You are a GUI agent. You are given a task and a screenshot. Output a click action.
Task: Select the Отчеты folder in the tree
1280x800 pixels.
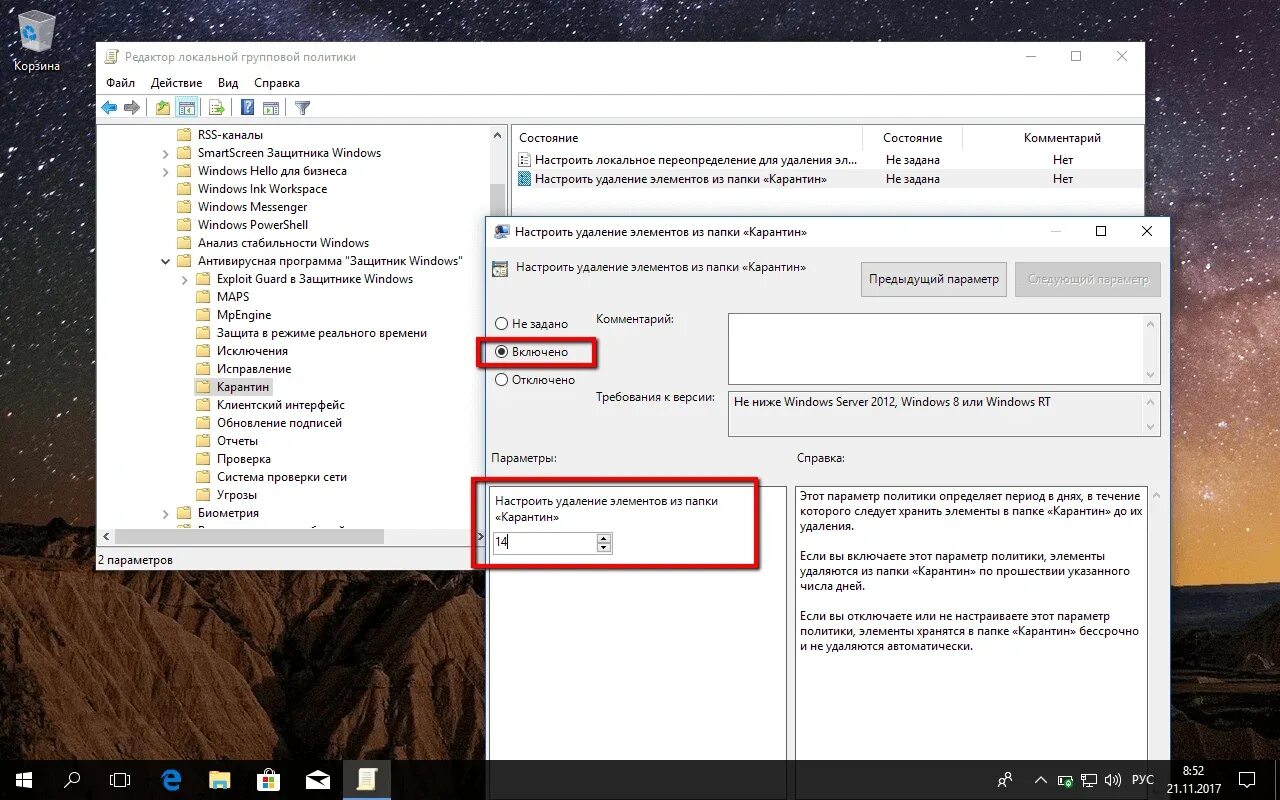pos(228,441)
